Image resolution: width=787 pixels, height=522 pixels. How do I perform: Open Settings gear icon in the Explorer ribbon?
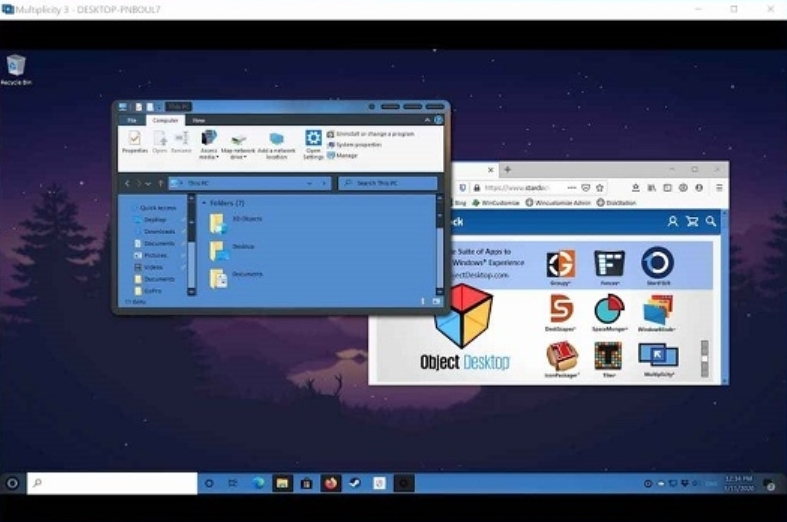click(x=313, y=138)
